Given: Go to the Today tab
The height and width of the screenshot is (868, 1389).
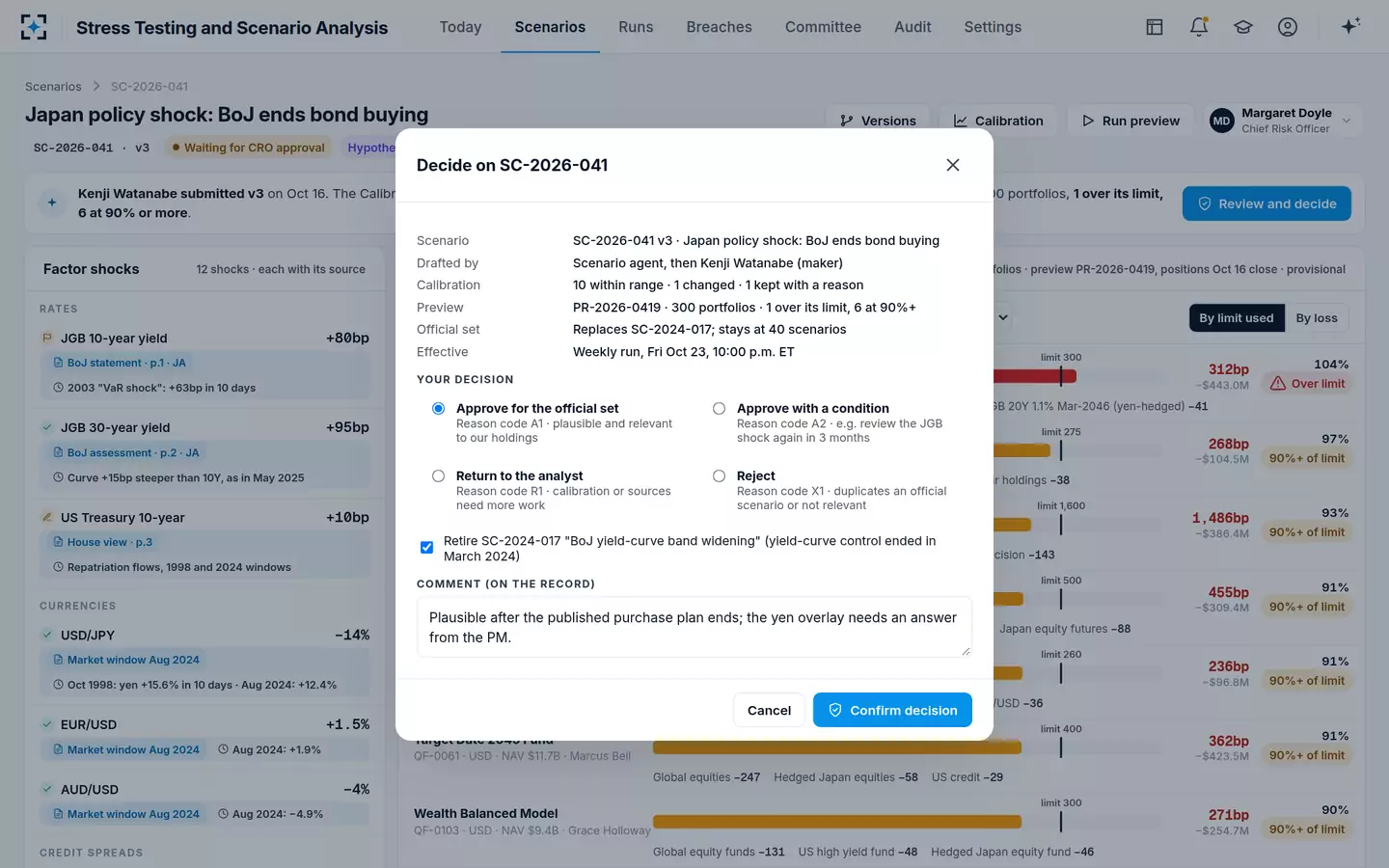Looking at the screenshot, I should 460,27.
